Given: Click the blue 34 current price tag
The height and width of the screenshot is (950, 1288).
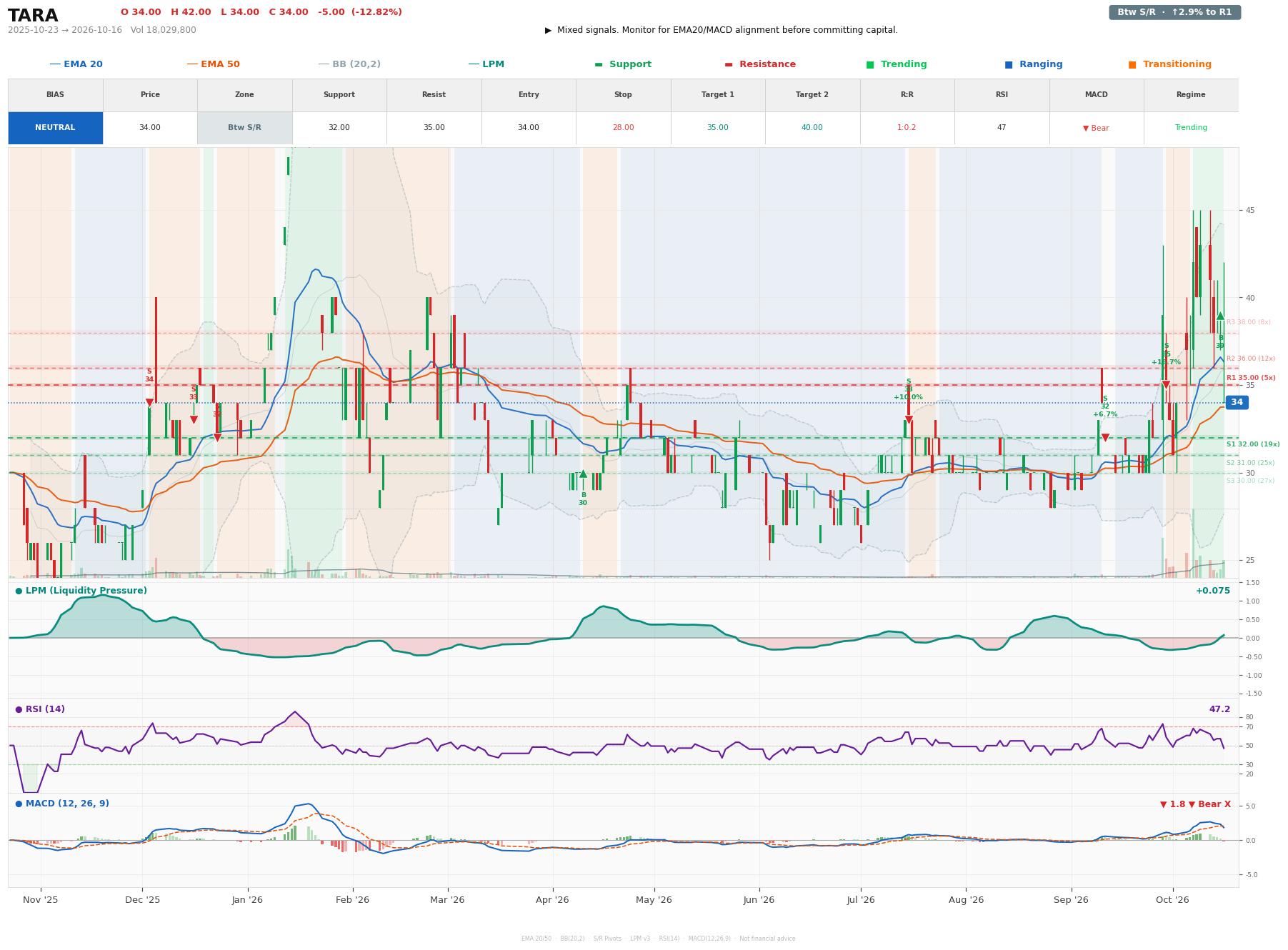Looking at the screenshot, I should [1237, 403].
